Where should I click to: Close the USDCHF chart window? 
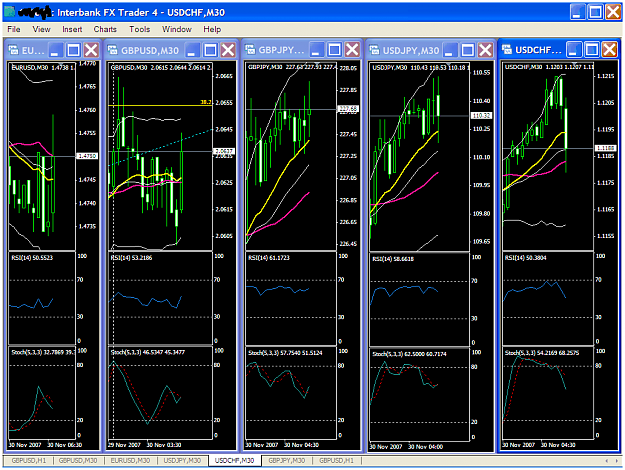click(x=610, y=50)
